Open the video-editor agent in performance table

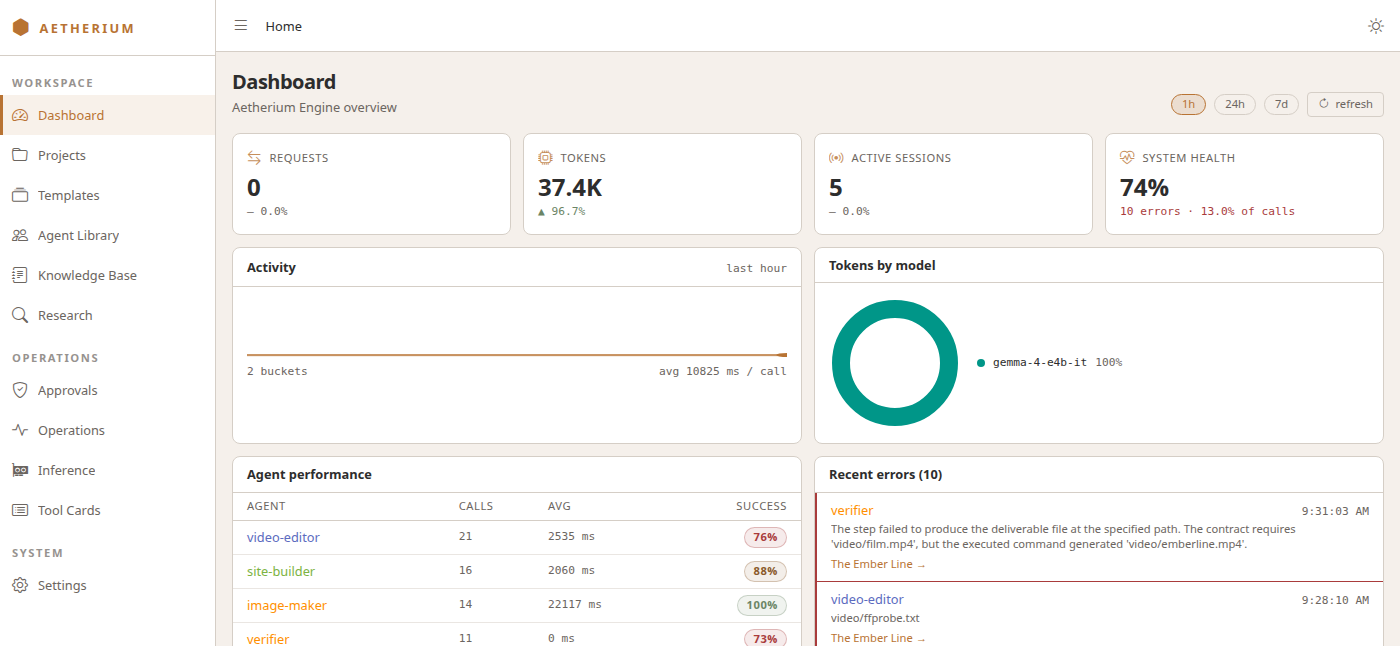pyautogui.click(x=283, y=537)
